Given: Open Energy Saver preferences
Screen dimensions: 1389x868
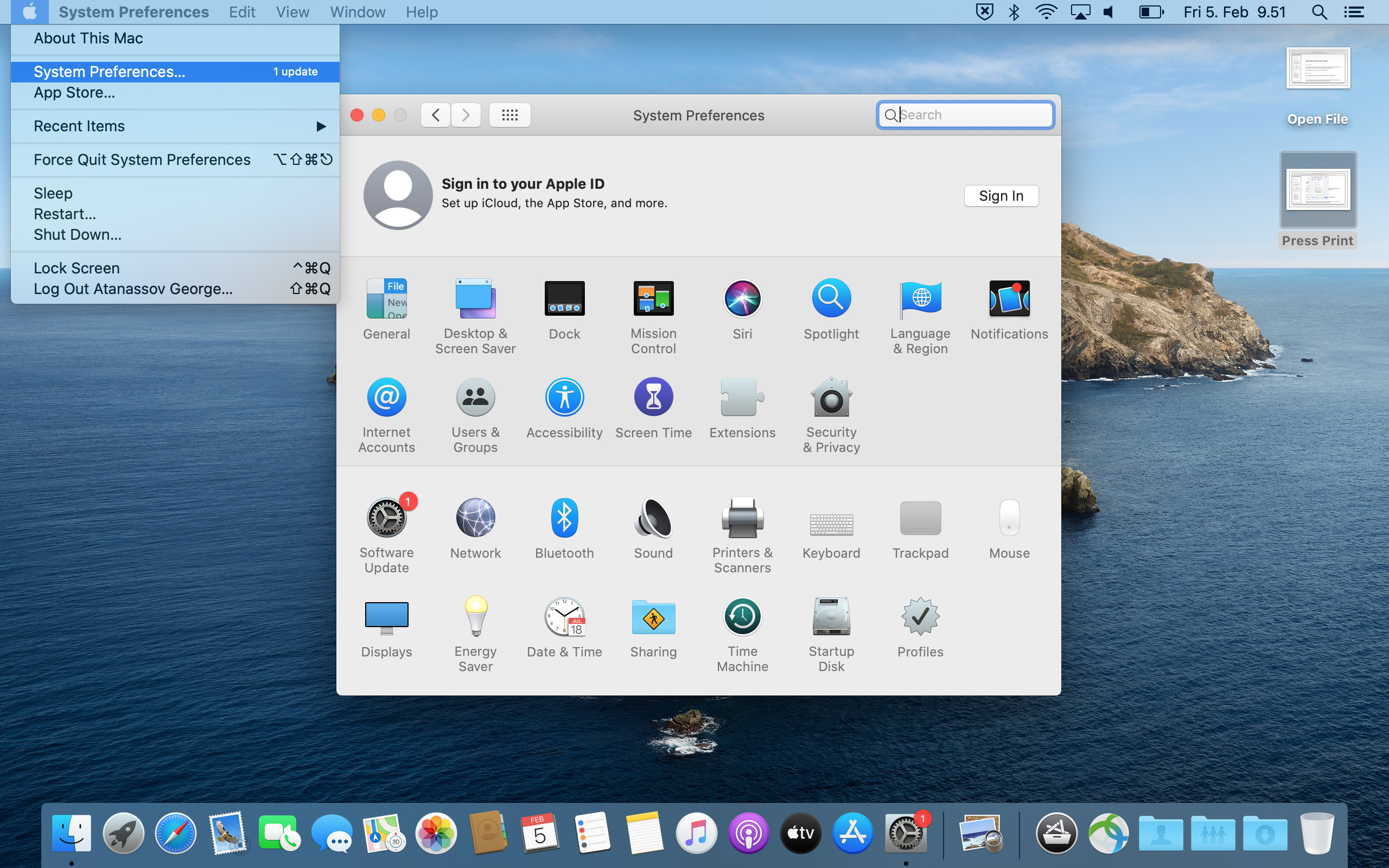Looking at the screenshot, I should point(475,634).
